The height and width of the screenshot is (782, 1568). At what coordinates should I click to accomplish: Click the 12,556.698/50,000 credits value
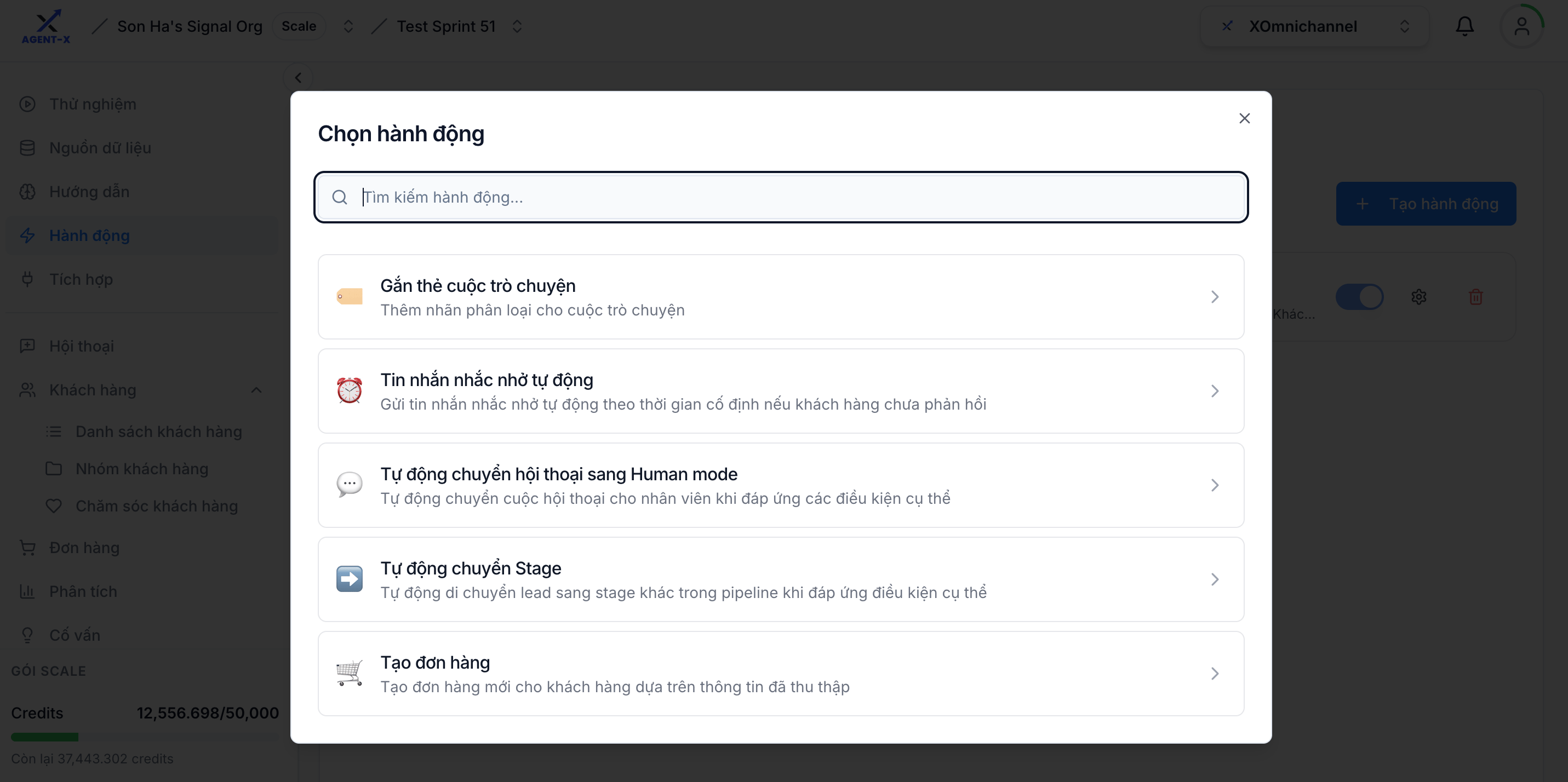click(x=207, y=712)
